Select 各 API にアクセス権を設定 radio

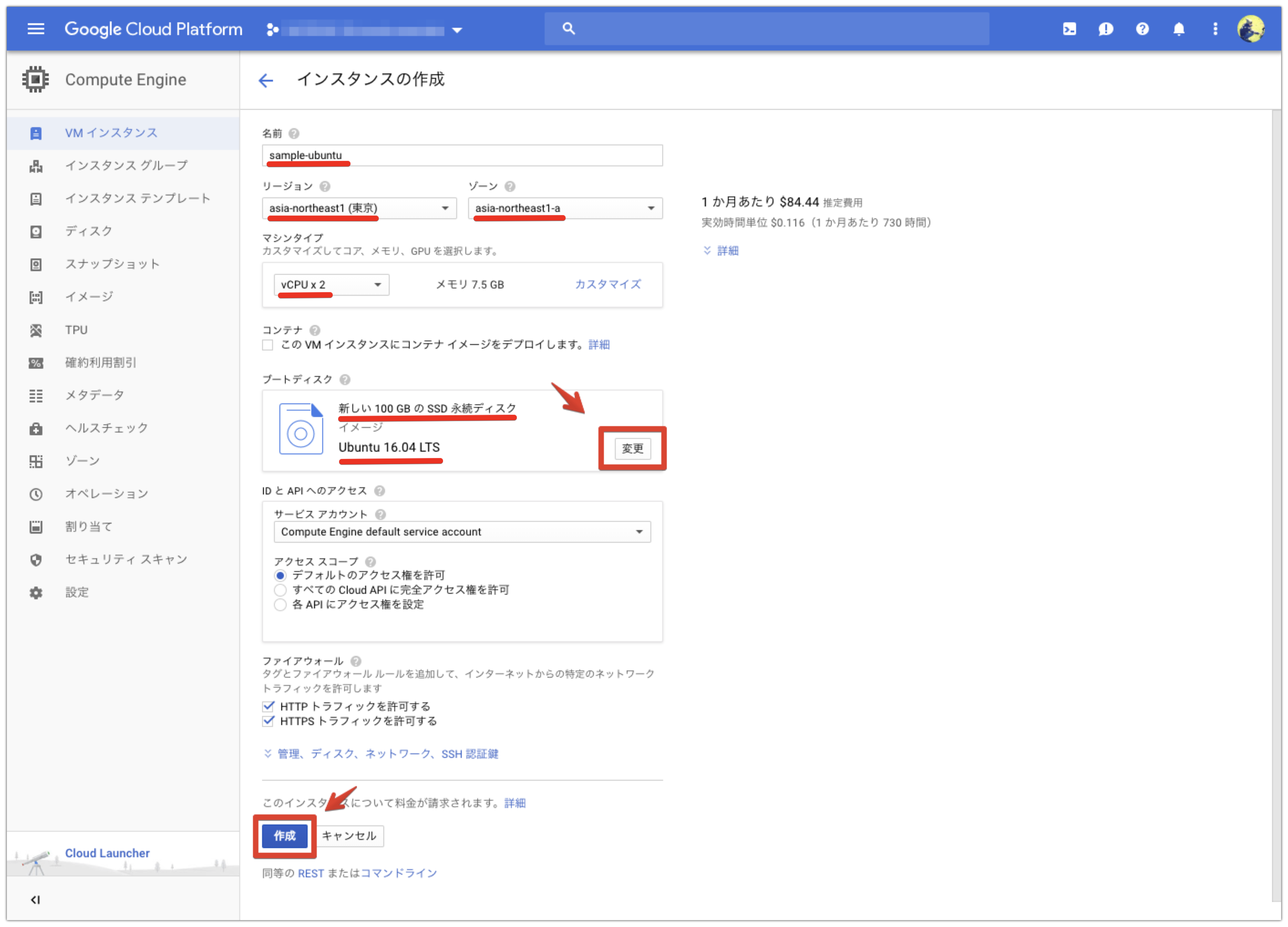pos(280,605)
